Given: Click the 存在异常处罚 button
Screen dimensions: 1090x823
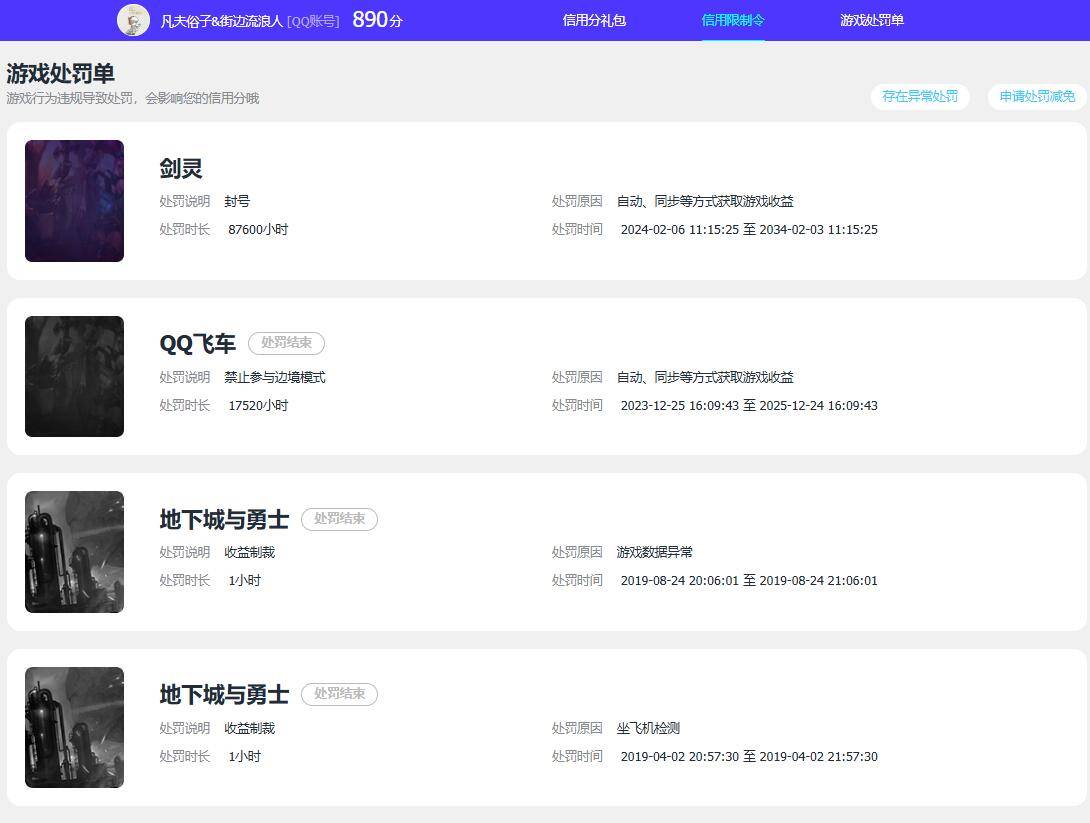Looking at the screenshot, I should tap(920, 97).
